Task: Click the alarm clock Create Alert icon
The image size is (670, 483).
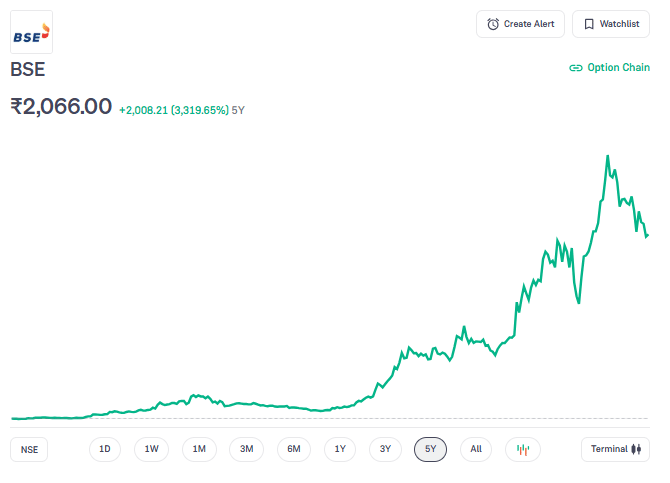Action: coord(493,24)
